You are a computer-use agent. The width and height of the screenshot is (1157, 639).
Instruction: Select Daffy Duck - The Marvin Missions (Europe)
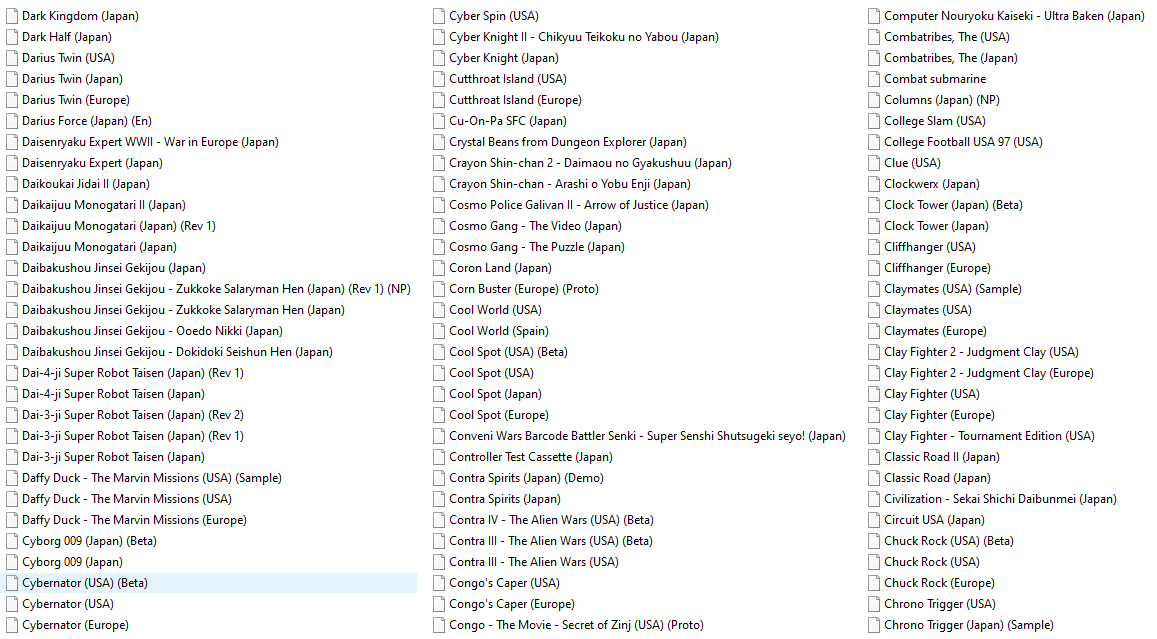coord(134,520)
